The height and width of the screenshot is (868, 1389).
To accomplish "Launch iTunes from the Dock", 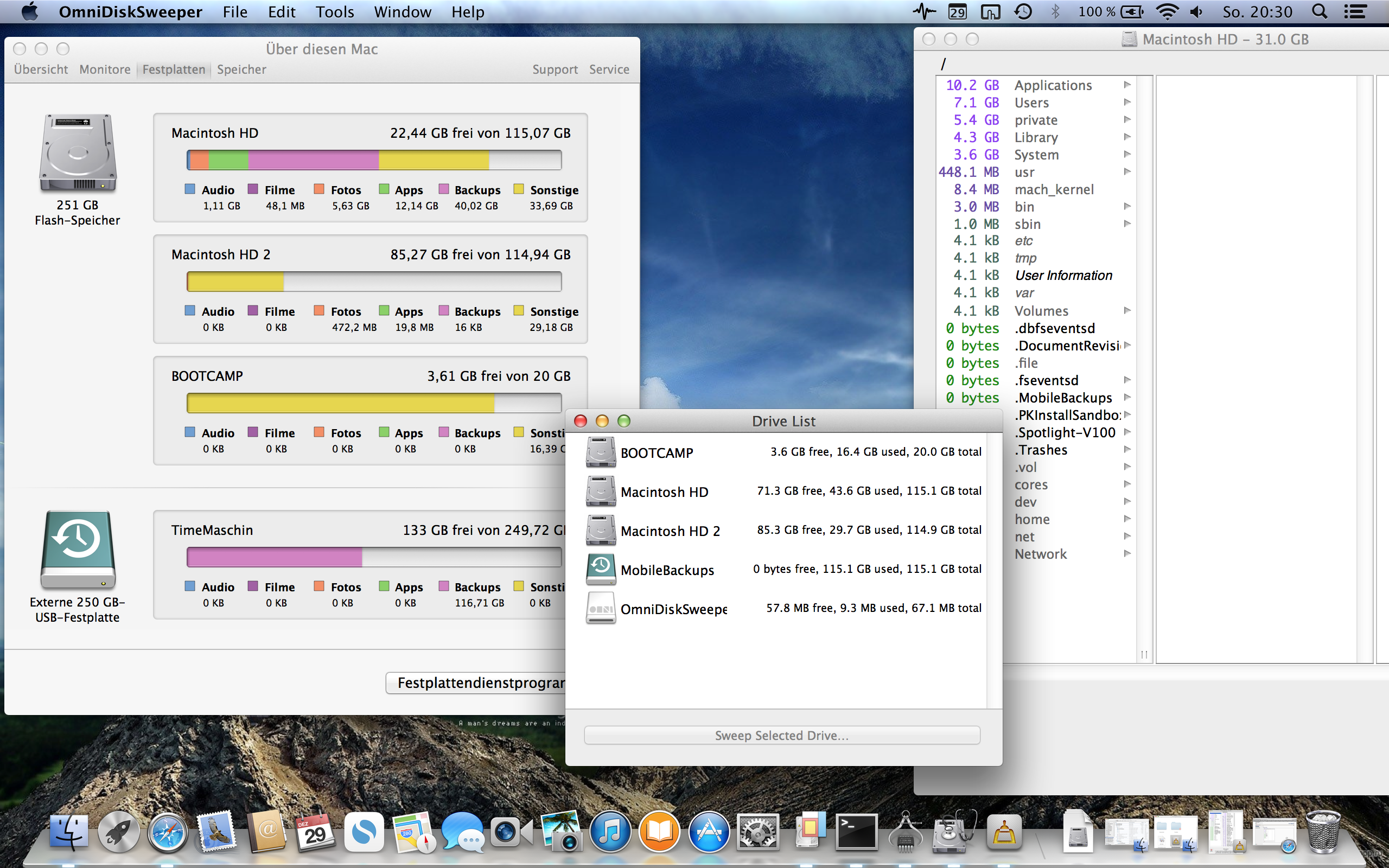I will click(610, 832).
